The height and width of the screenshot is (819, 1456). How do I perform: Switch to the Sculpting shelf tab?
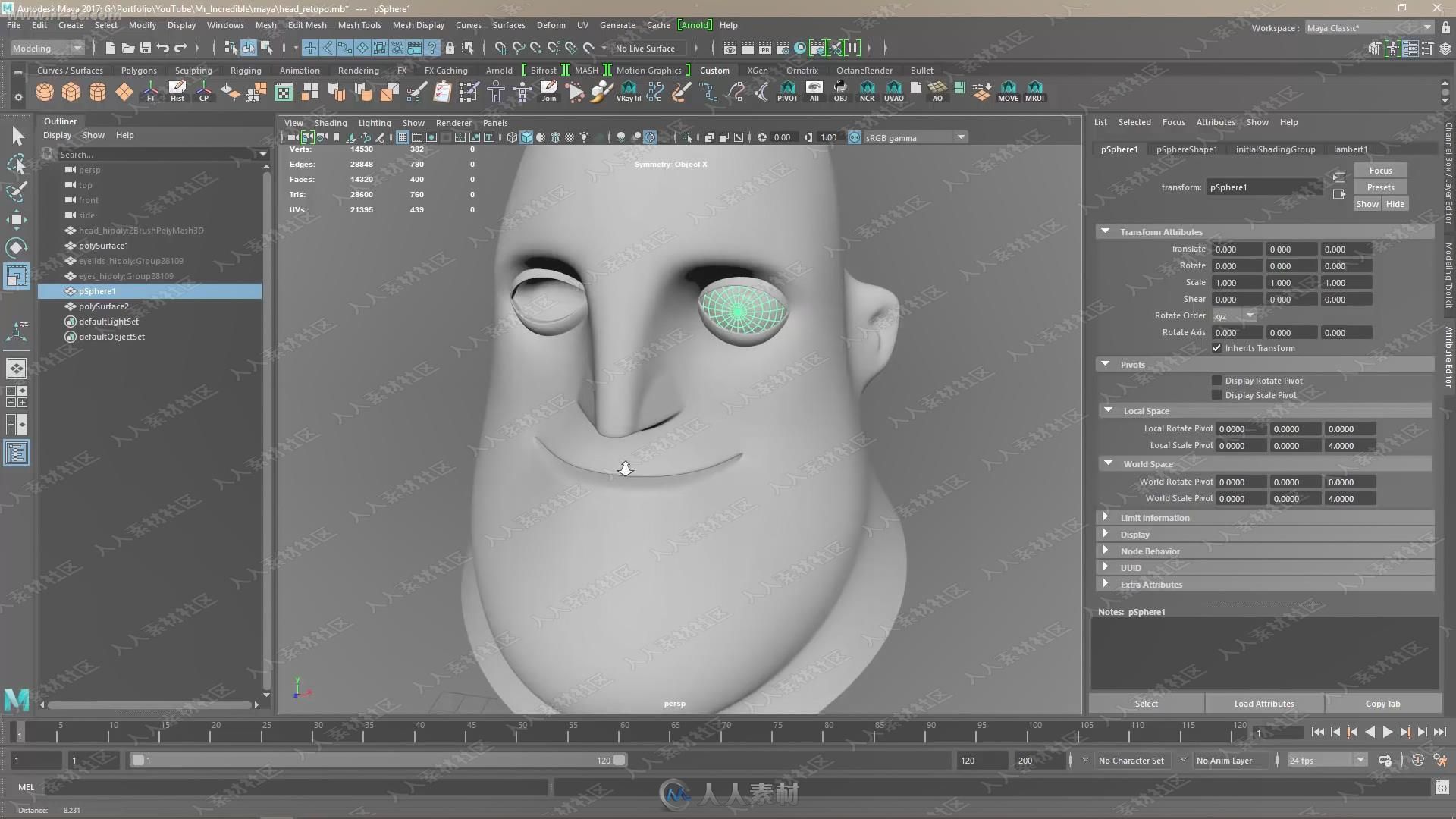point(193,71)
